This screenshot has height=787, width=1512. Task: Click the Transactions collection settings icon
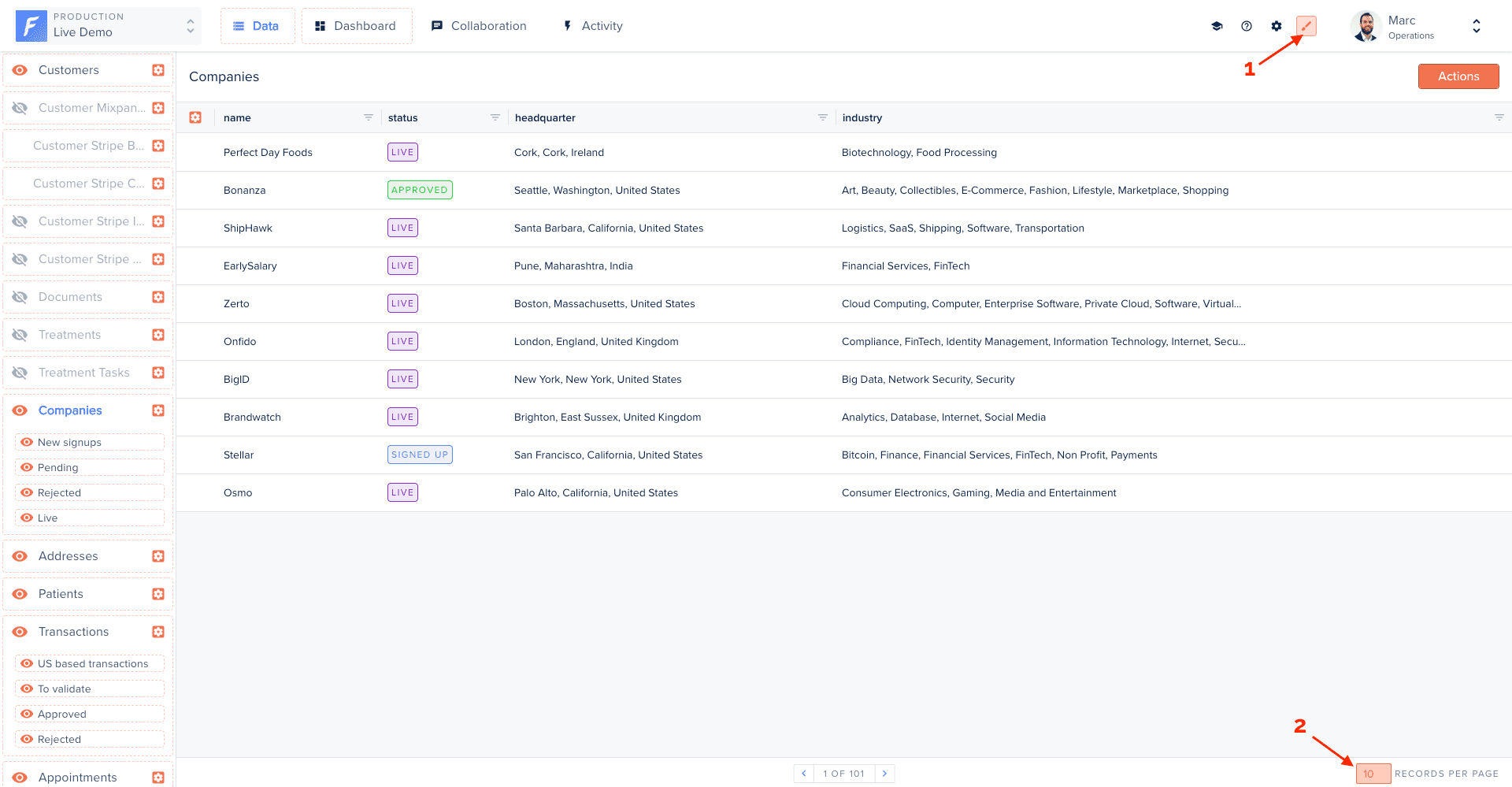click(x=158, y=632)
